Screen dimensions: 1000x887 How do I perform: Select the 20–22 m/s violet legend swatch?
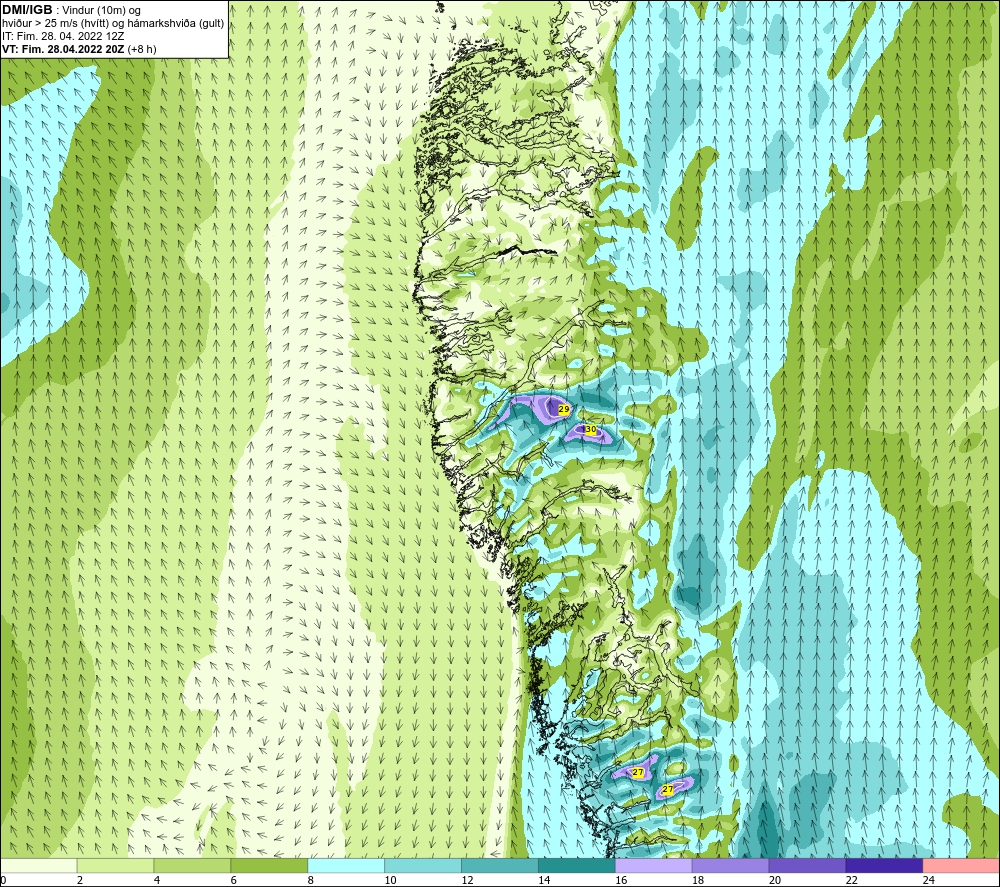tap(807, 865)
